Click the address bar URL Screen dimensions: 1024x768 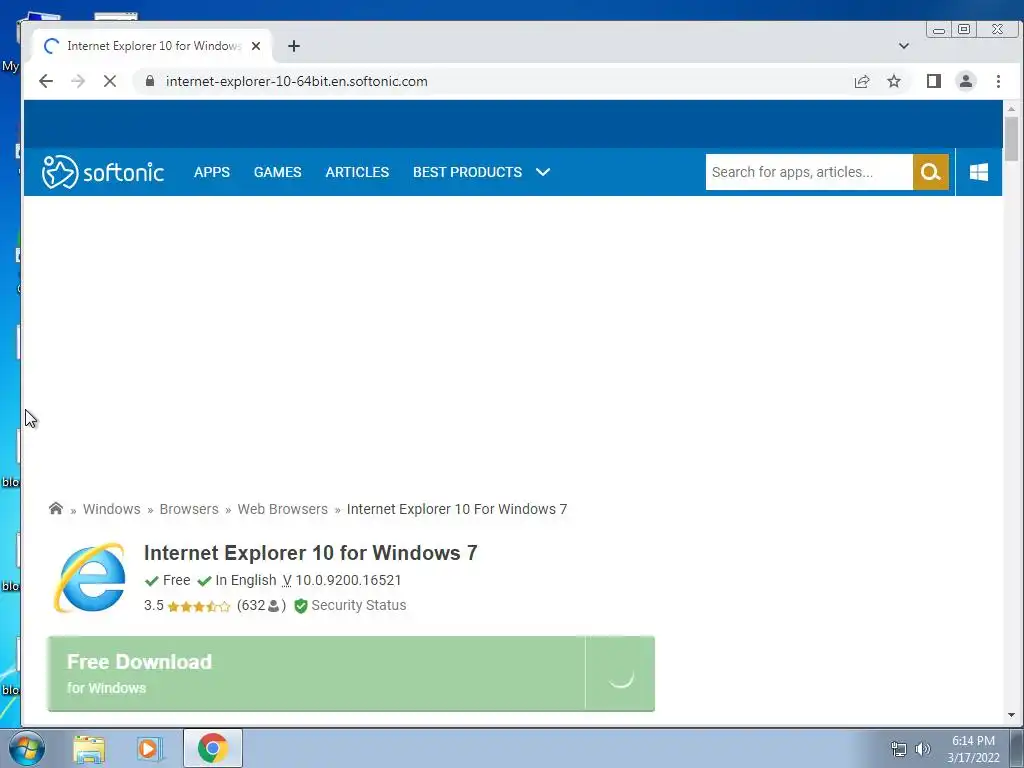tap(296, 81)
